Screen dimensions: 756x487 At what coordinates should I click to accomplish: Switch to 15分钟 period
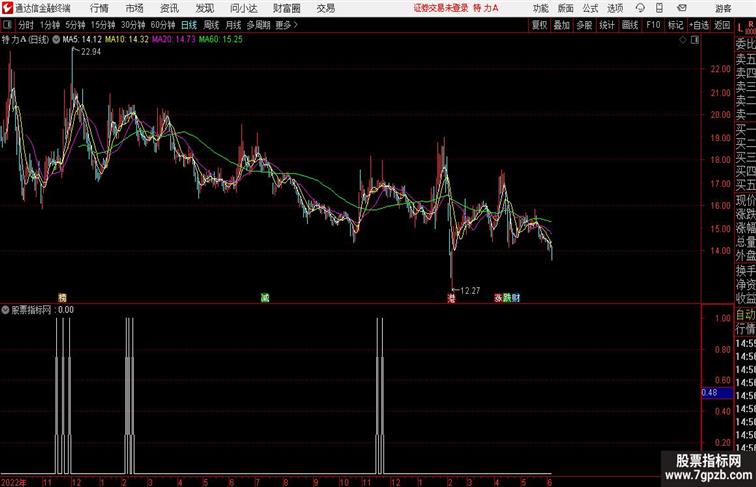[x=103, y=25]
